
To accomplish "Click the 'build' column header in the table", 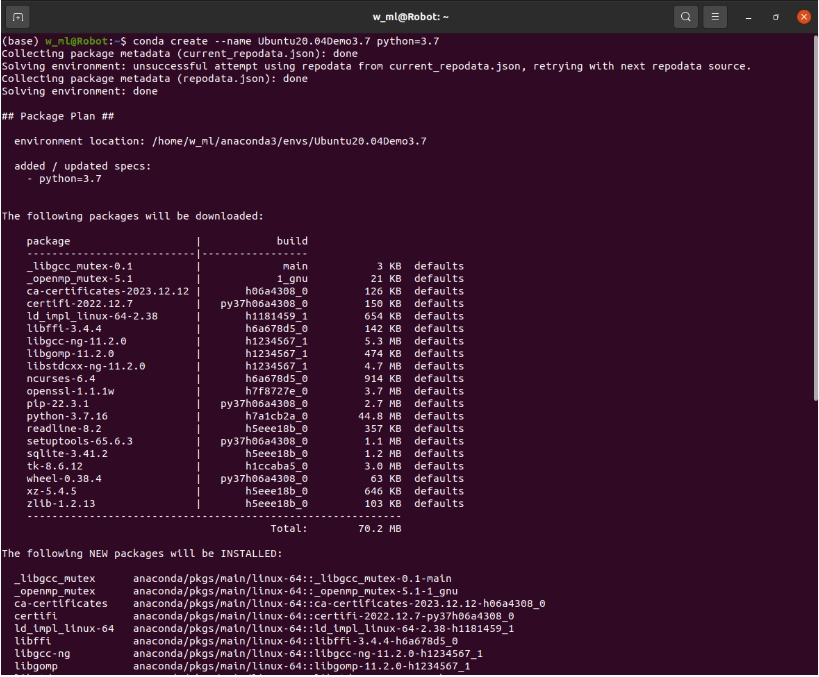I will (x=292, y=241).
